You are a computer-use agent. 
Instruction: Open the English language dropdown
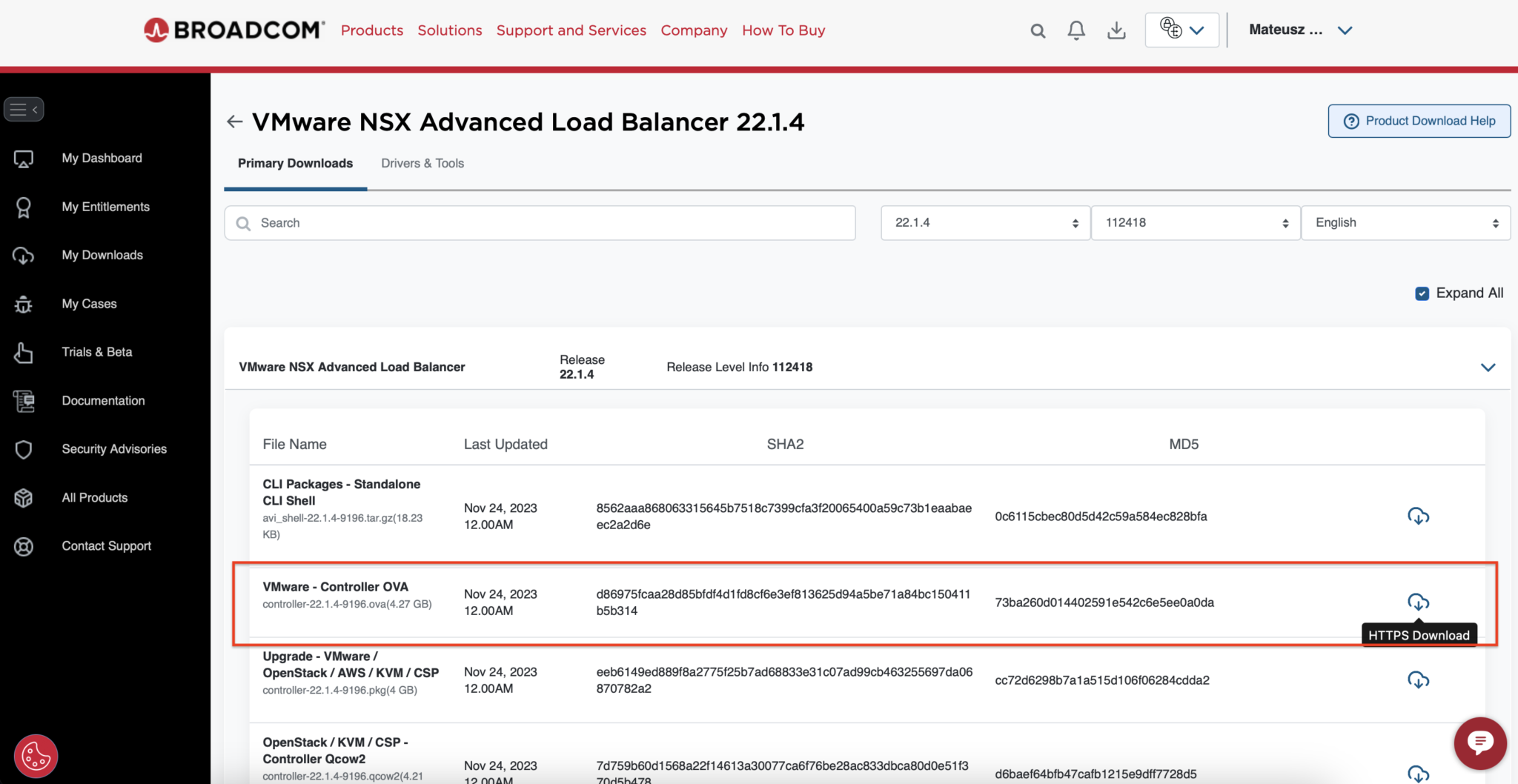pyautogui.click(x=1405, y=223)
